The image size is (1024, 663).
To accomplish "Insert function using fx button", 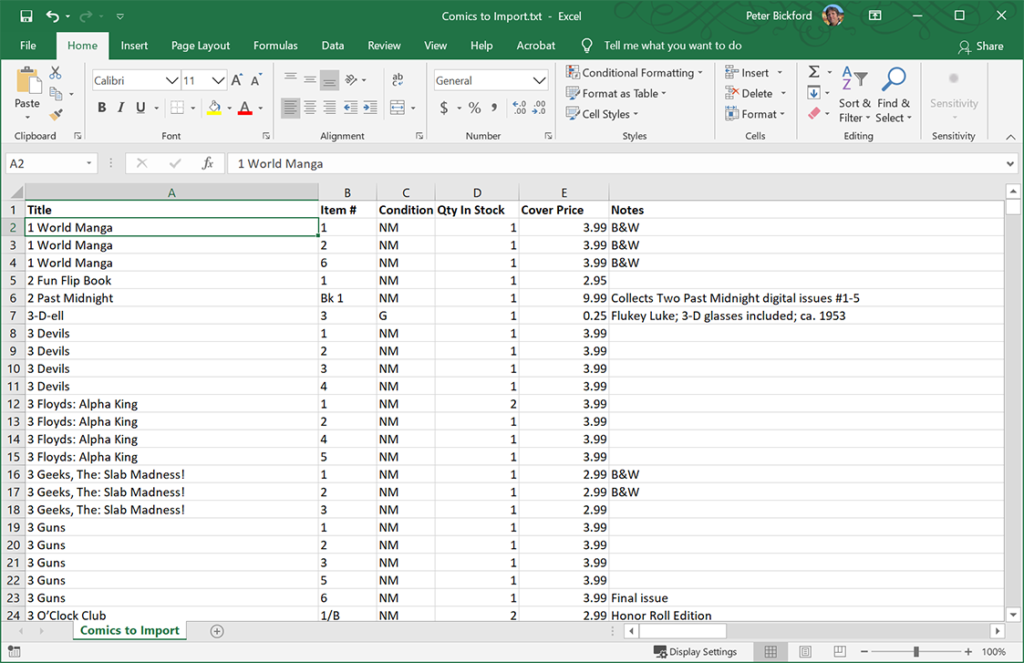I will (208, 163).
